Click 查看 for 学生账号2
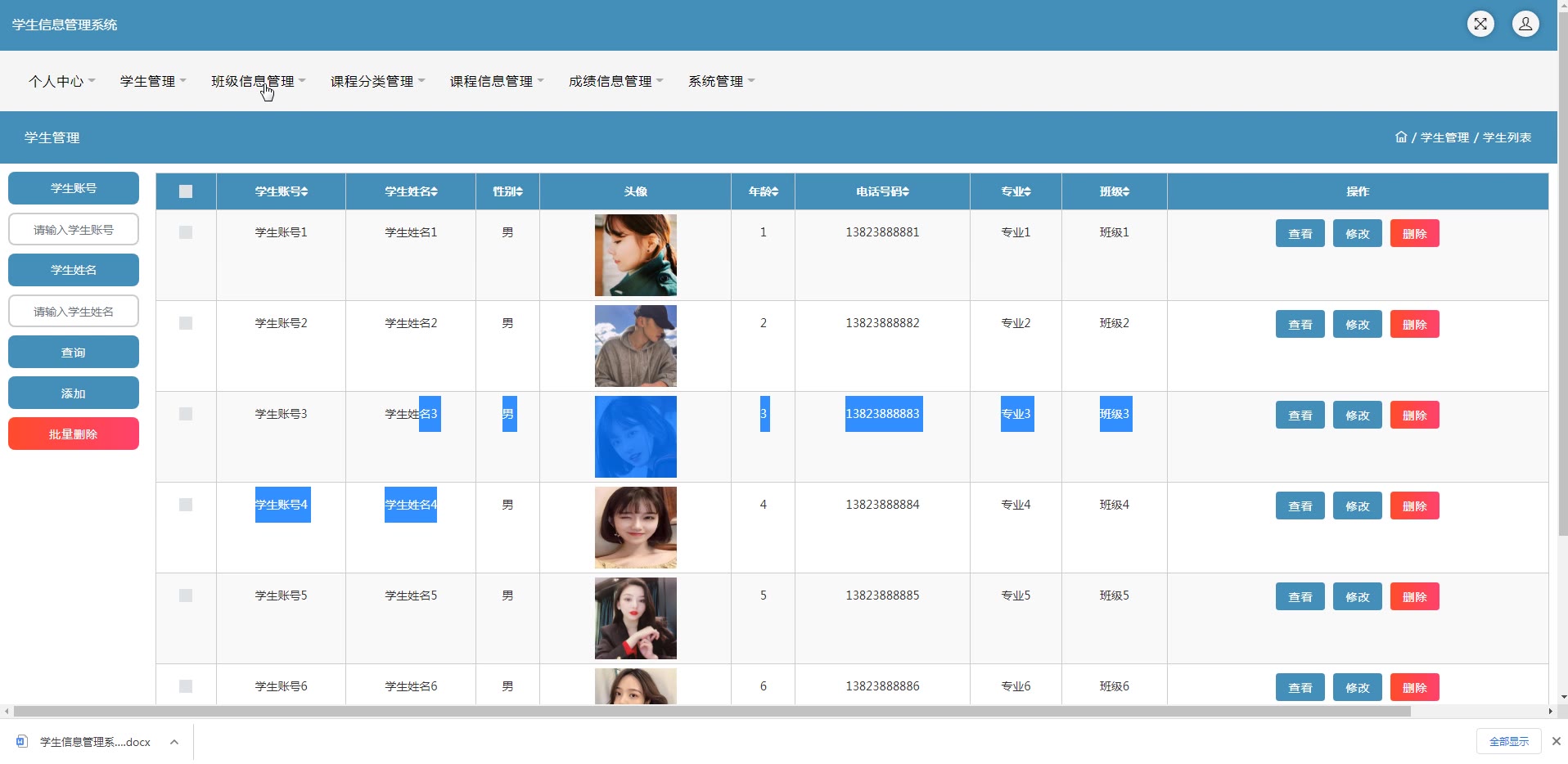 click(1300, 324)
